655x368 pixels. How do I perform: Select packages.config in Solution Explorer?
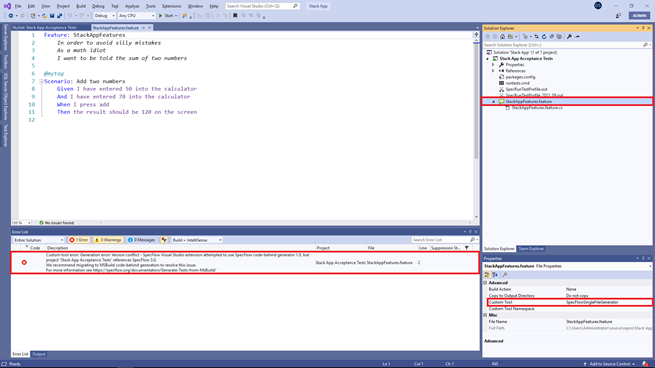[520, 77]
